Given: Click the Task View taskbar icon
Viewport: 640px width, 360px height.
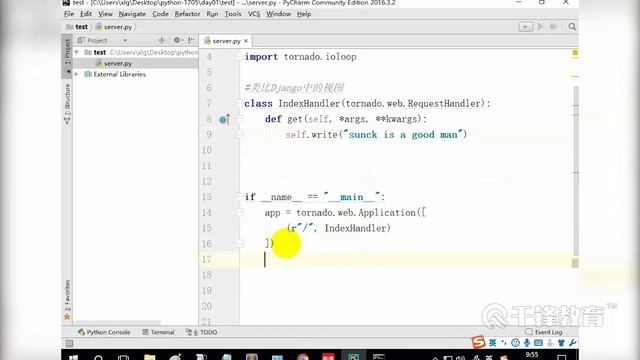Looking at the screenshot, I should click(123, 357).
